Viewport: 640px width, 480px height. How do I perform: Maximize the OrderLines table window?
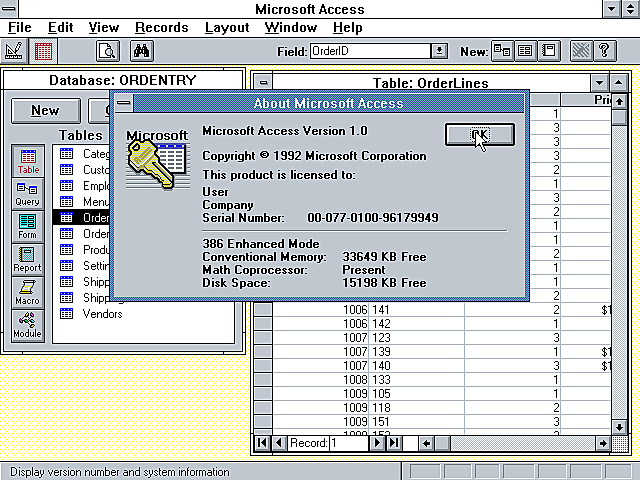tap(618, 83)
